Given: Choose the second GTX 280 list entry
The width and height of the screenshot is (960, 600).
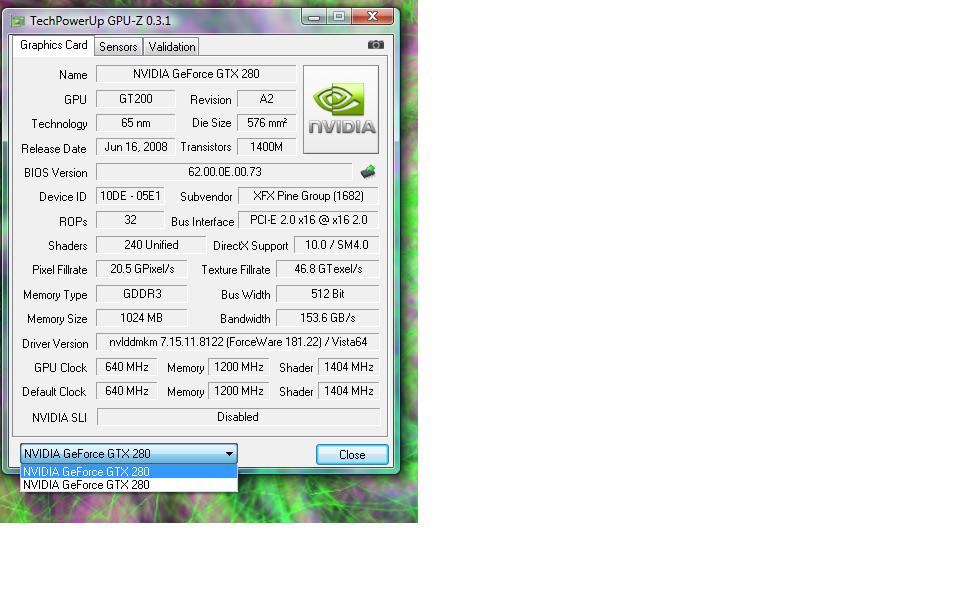Looking at the screenshot, I should pos(129,485).
